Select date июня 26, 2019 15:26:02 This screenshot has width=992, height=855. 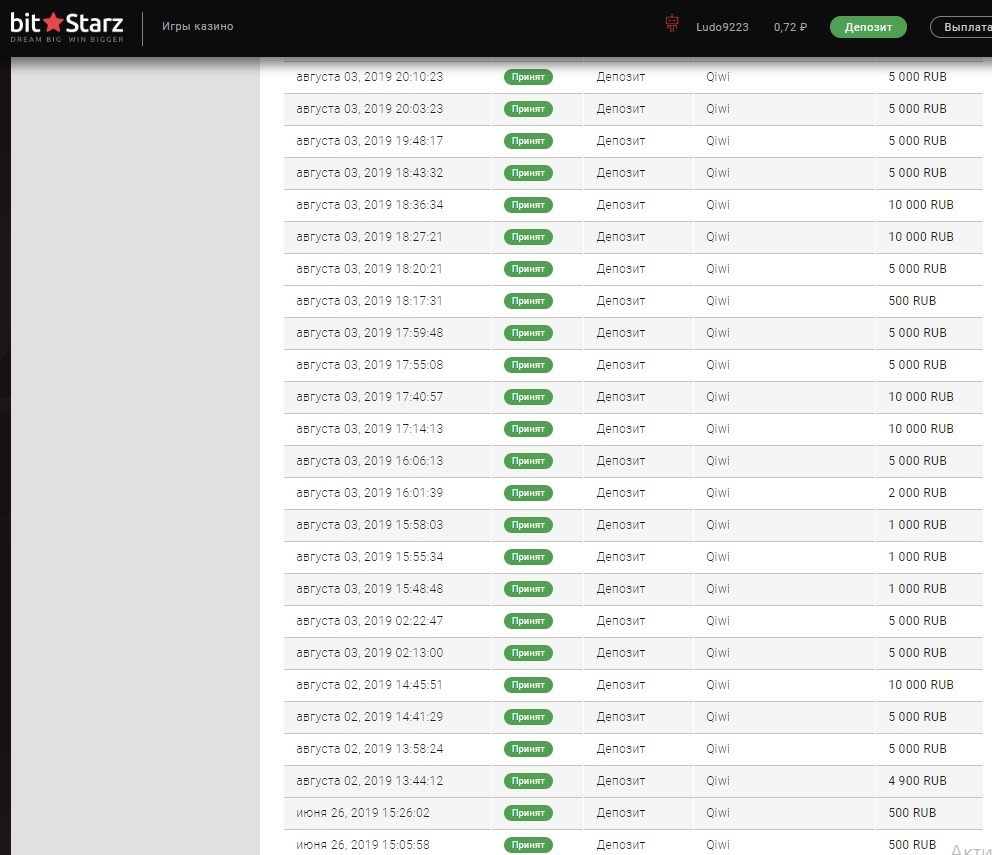(362, 813)
